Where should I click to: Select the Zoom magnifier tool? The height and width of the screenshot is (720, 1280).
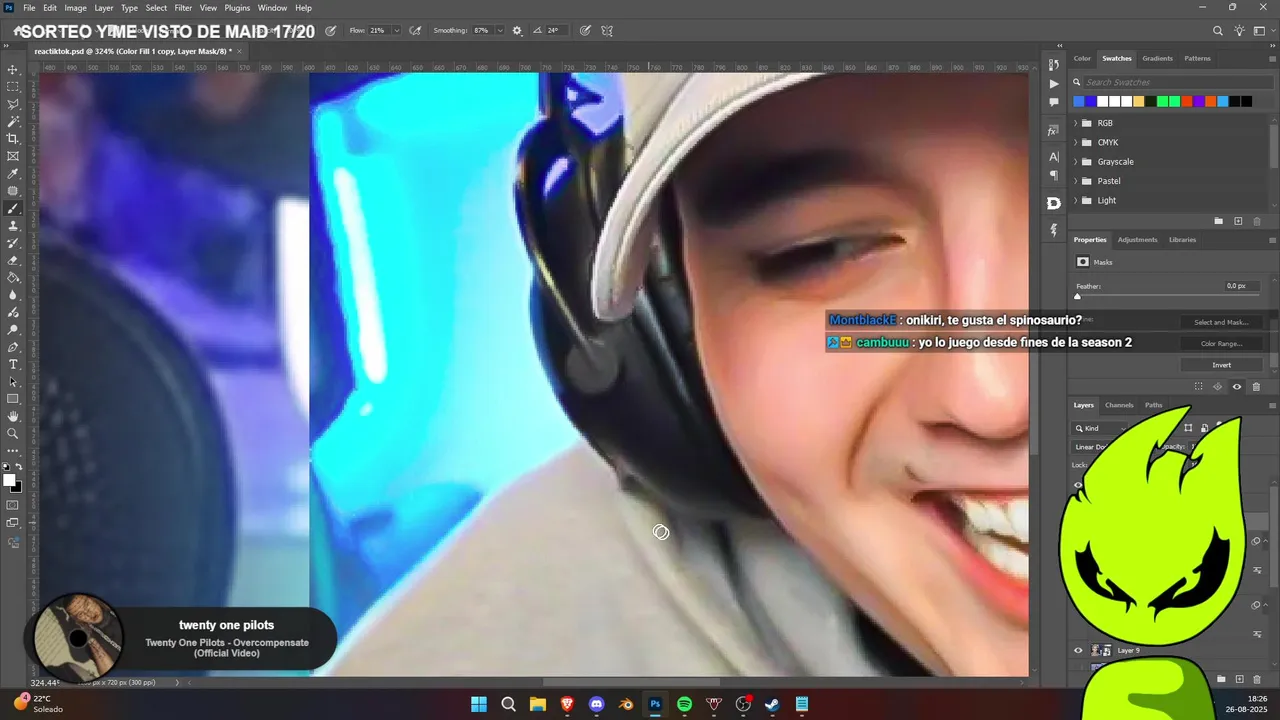tap(13, 433)
